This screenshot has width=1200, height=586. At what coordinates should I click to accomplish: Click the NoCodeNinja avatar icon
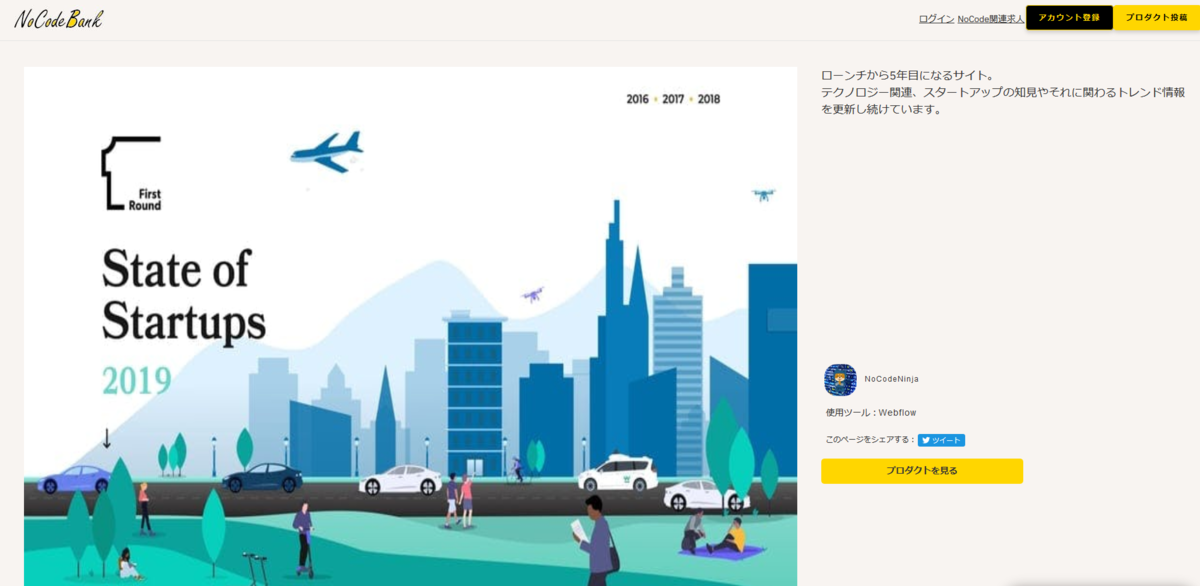(840, 380)
